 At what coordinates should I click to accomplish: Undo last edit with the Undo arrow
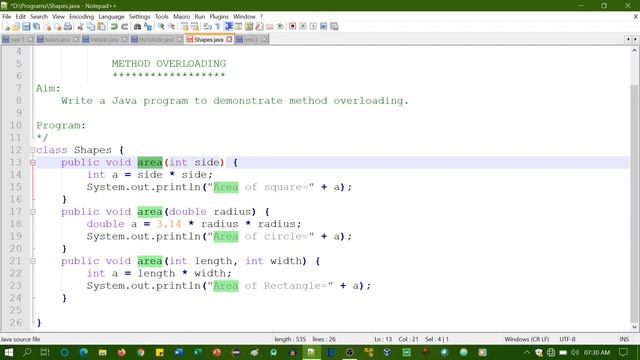pos(114,27)
